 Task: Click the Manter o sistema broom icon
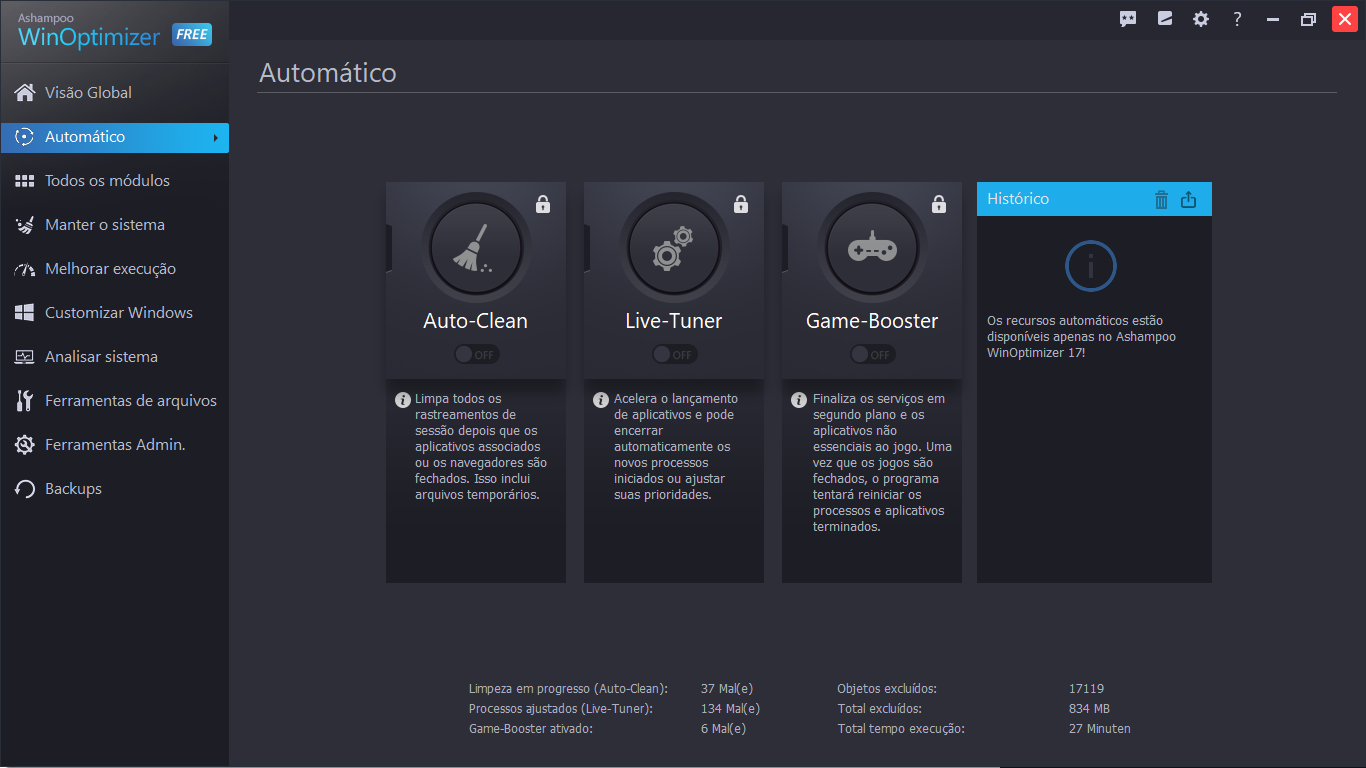(x=25, y=225)
